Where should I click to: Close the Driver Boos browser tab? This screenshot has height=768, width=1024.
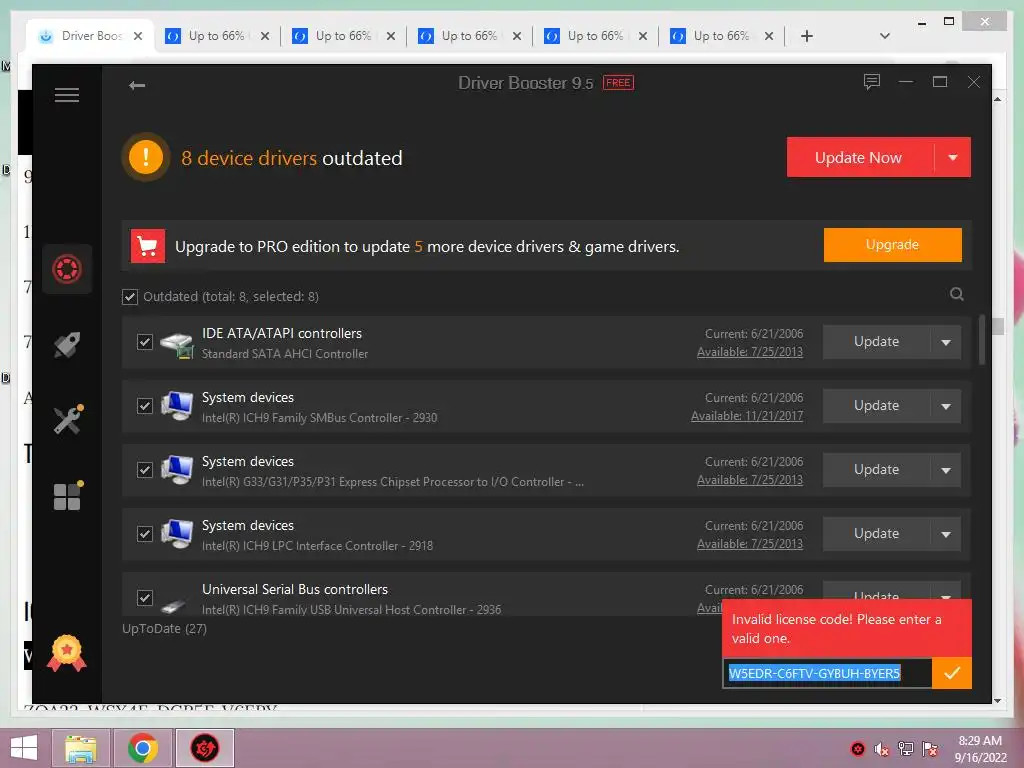[x=138, y=36]
